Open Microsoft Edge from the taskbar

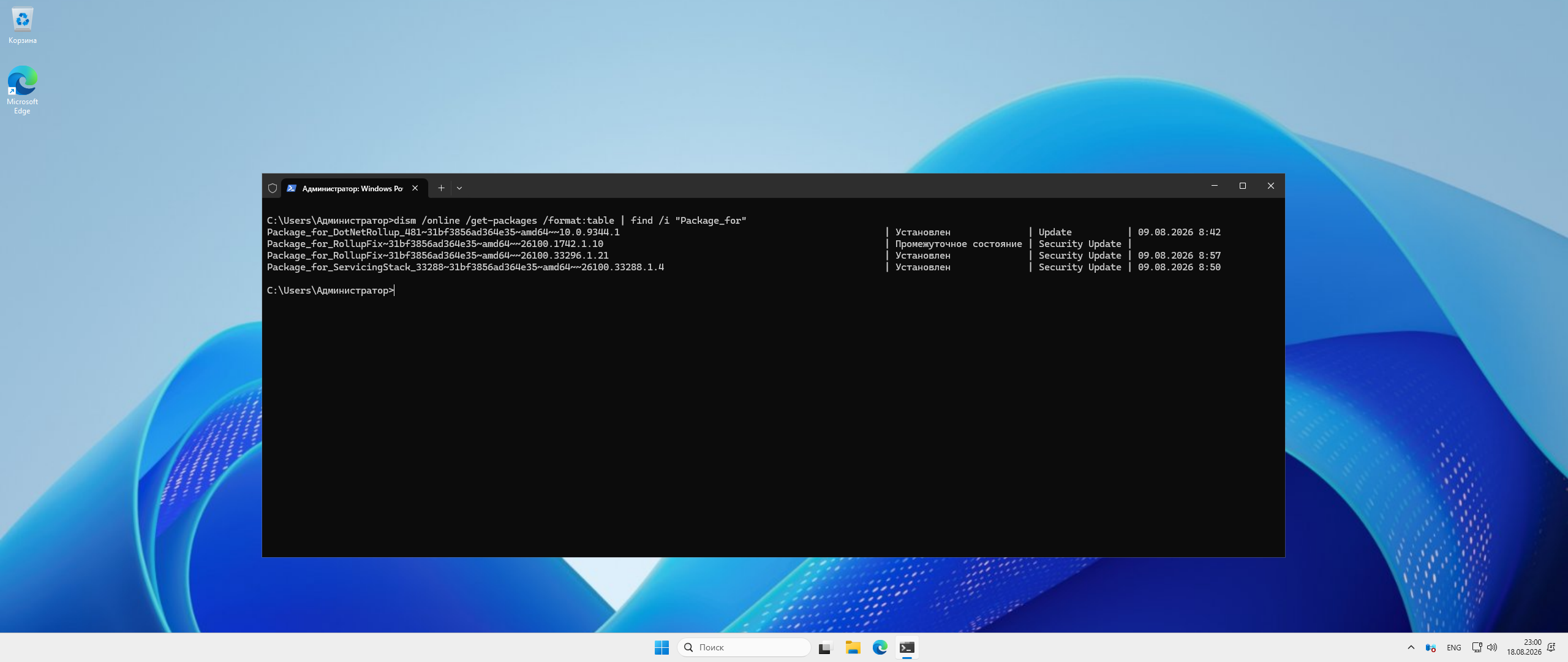[x=880, y=647]
